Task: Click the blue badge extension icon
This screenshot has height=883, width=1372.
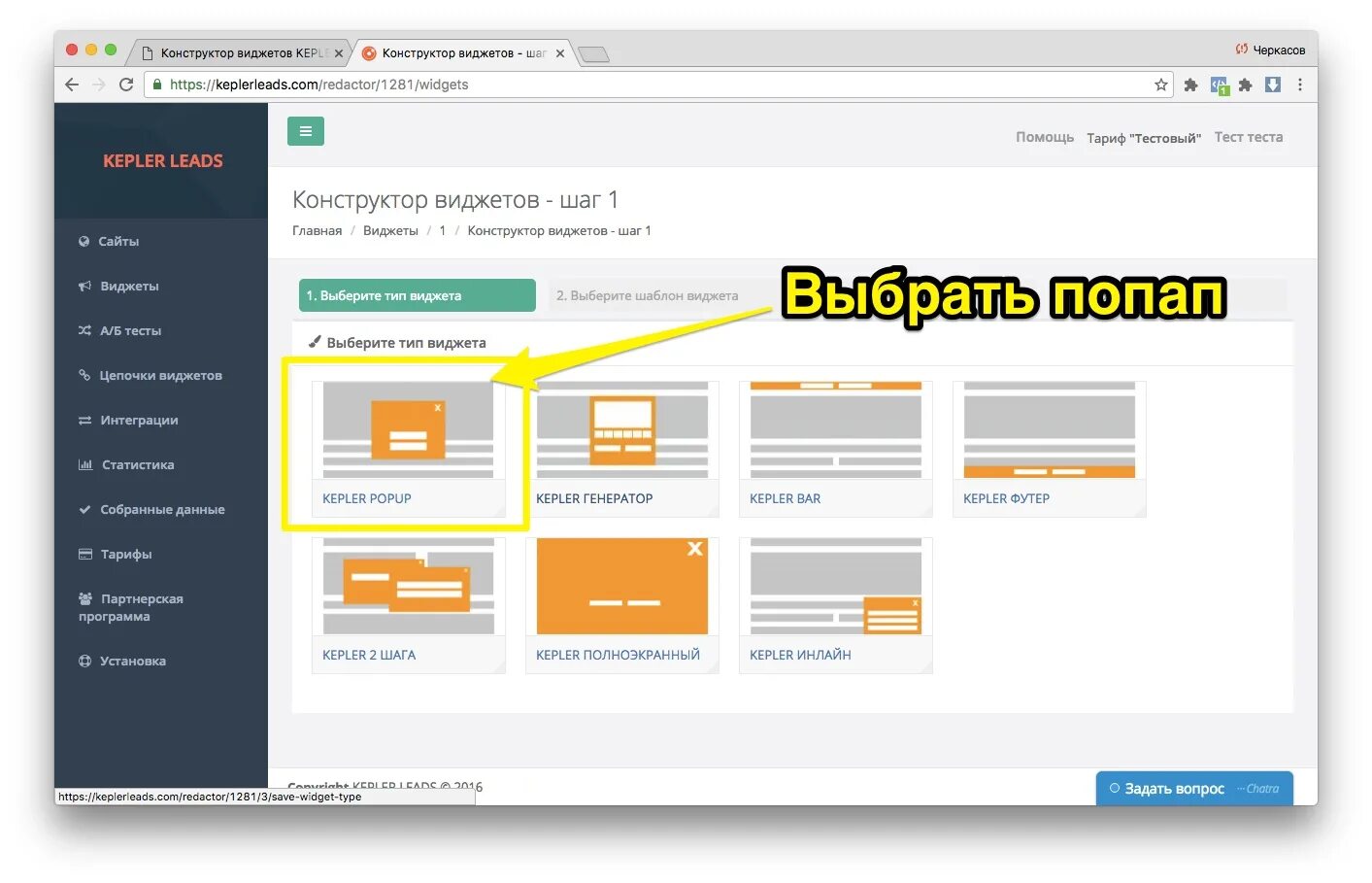Action: pyautogui.click(x=1220, y=85)
